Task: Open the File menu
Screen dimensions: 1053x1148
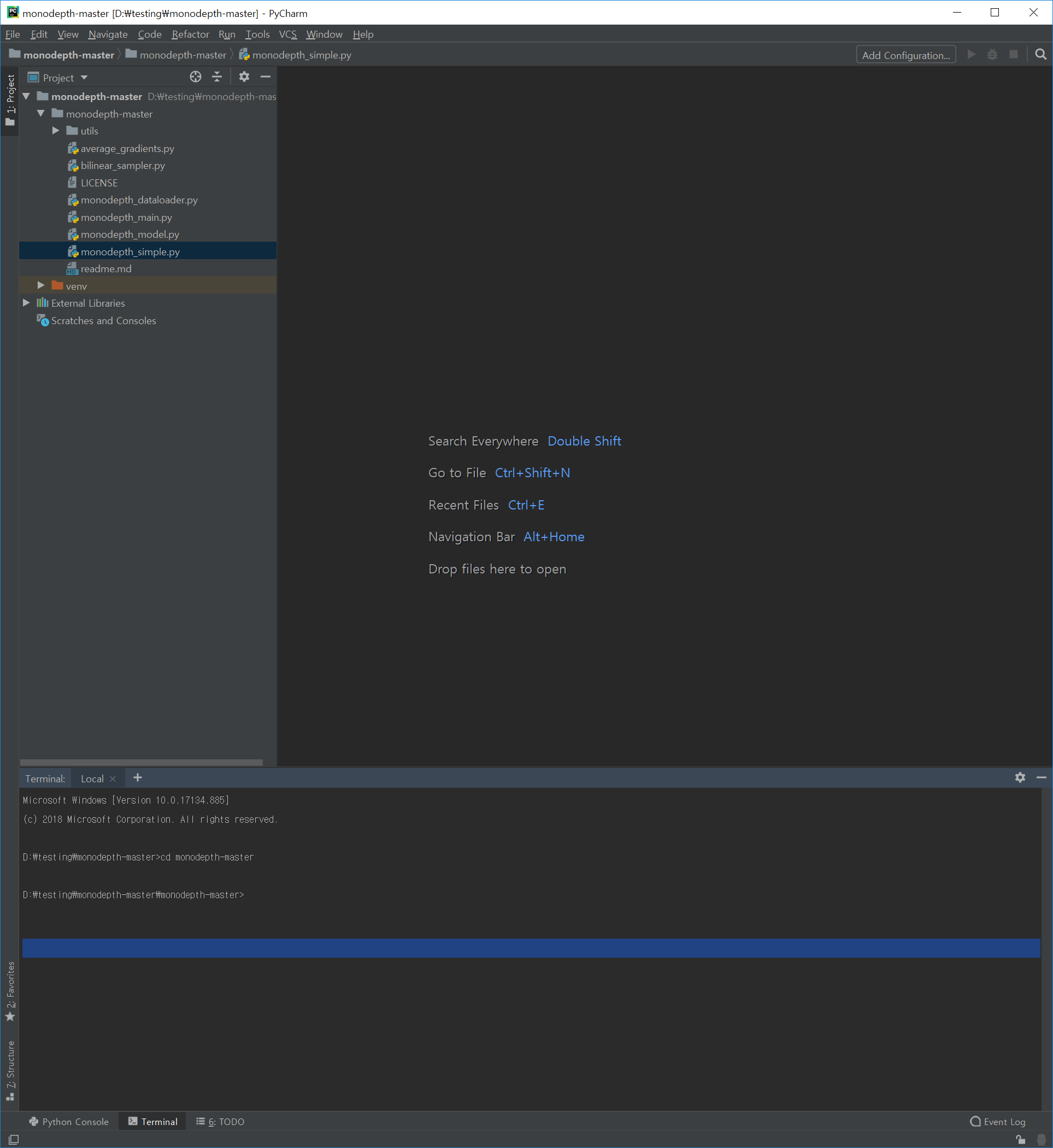Action: coord(13,34)
